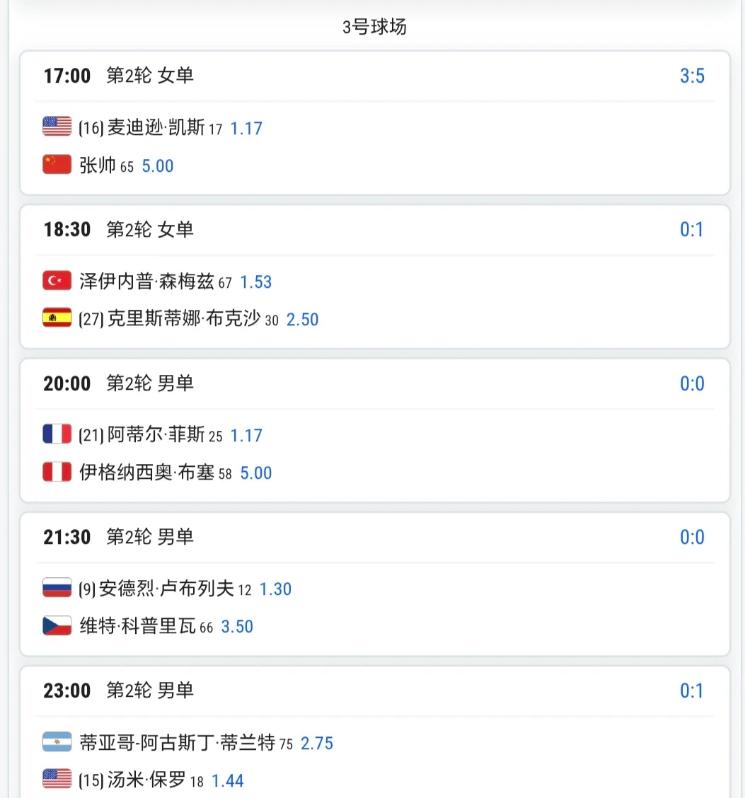Click the China flag beside 张帅

[57, 165]
